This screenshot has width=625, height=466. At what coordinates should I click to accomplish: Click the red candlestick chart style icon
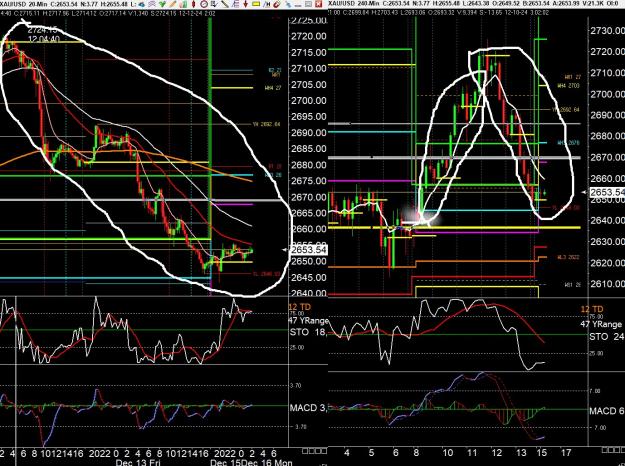click(193, 4)
